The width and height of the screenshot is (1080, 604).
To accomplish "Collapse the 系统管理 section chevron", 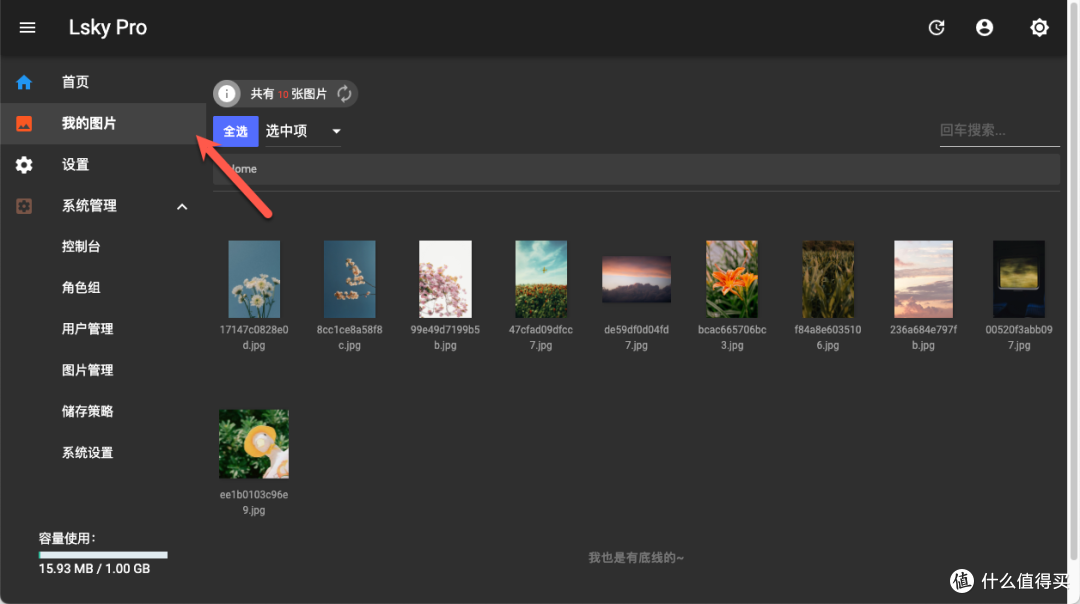I will [182, 207].
